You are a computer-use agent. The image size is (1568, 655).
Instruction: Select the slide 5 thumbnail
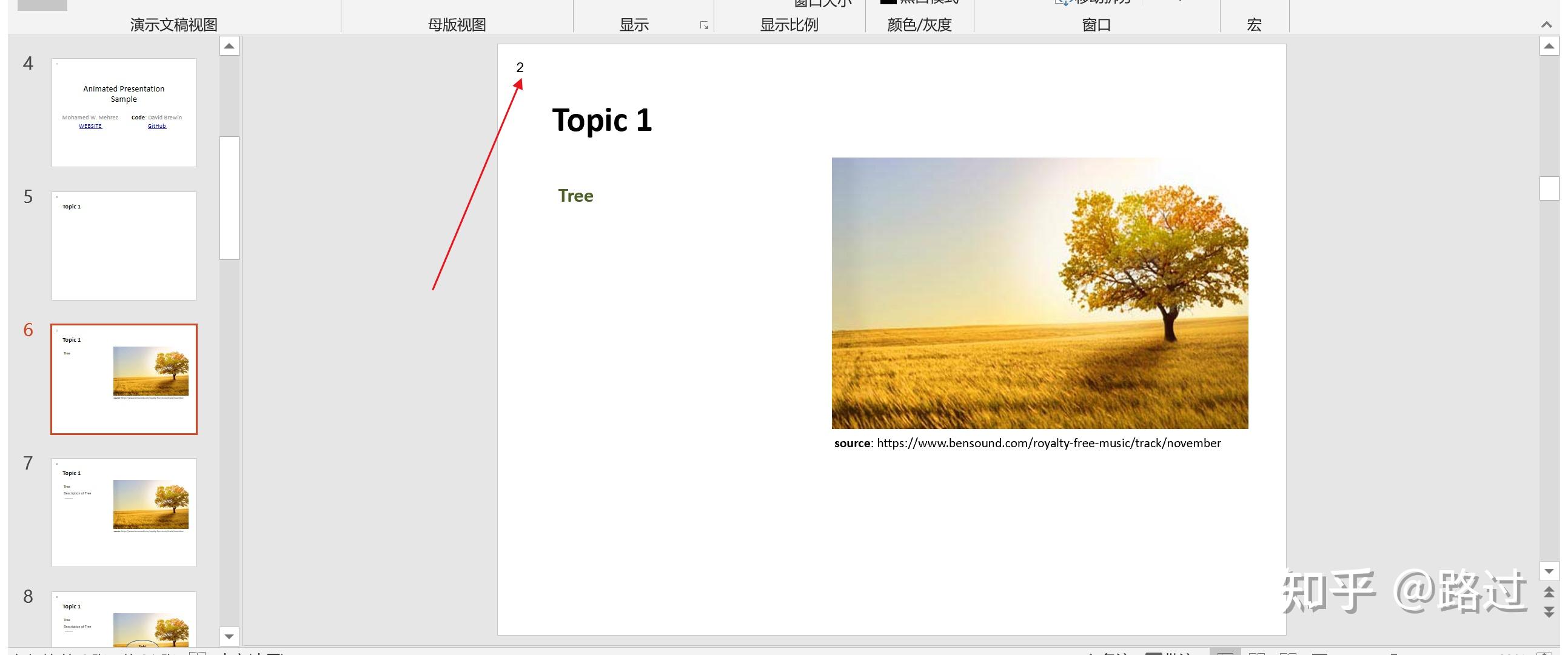[x=124, y=246]
